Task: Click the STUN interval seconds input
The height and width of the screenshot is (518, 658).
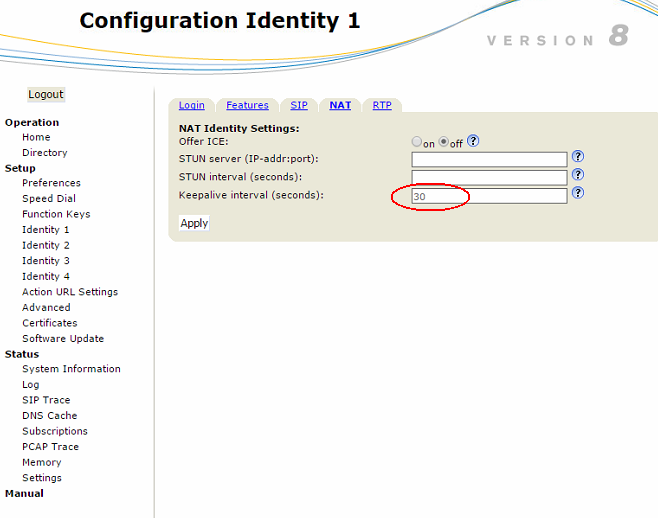Action: (489, 177)
